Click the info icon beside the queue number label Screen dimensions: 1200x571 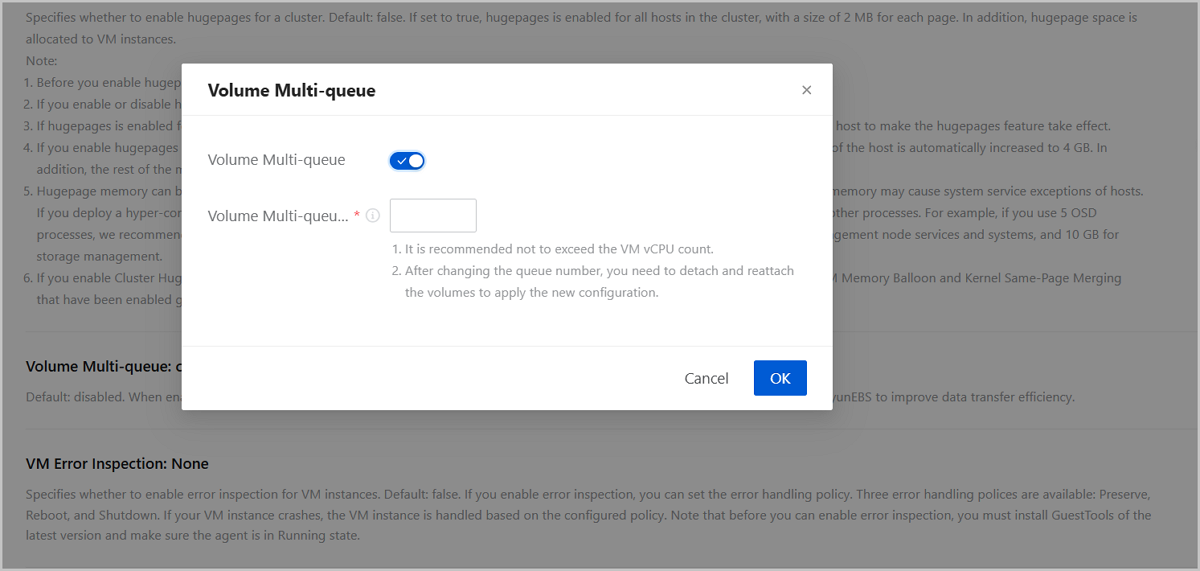tap(373, 216)
